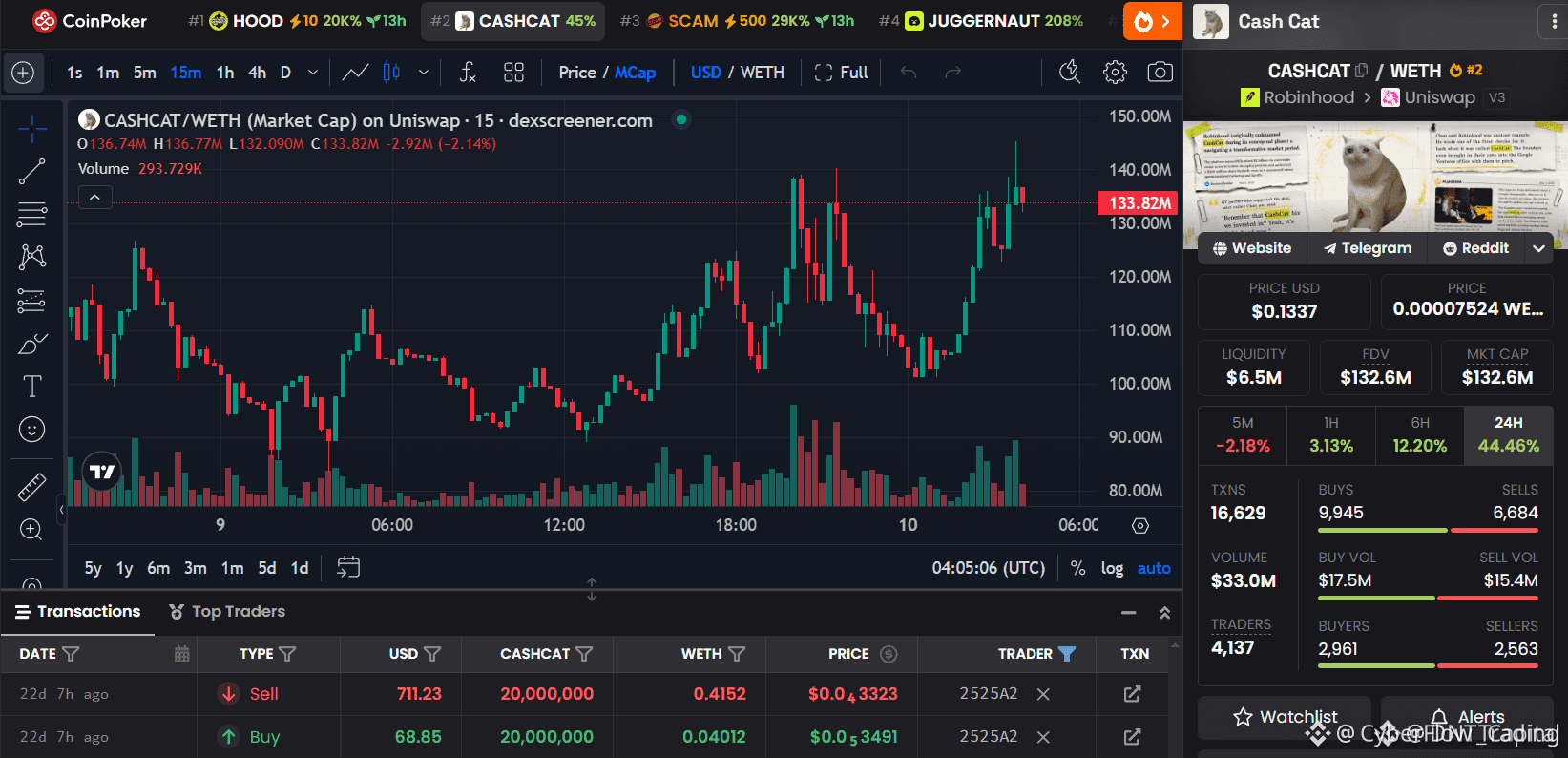Open the USD column filter
1568x758 pixels.
point(432,654)
